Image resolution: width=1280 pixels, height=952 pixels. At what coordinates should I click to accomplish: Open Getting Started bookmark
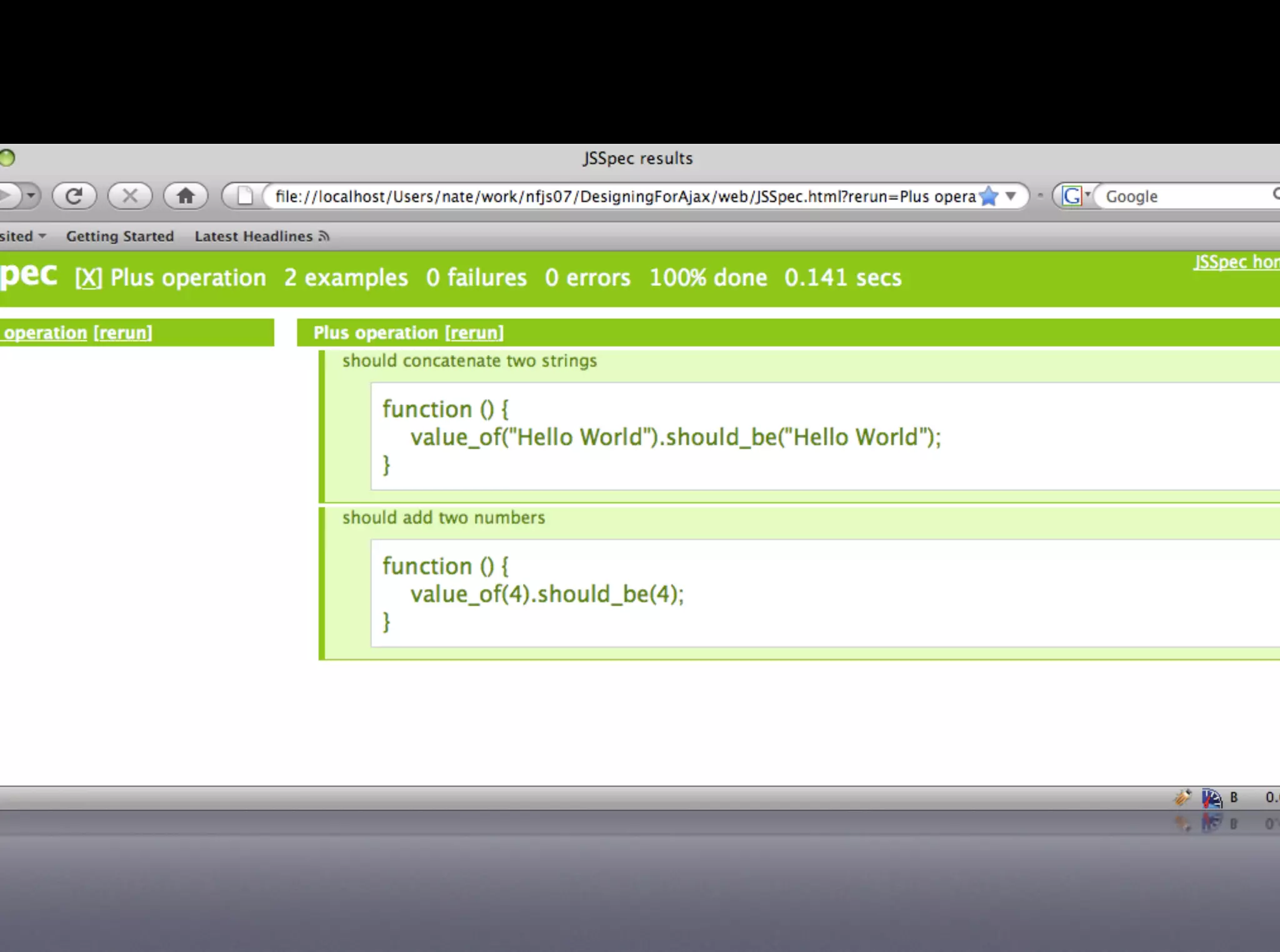click(x=120, y=236)
